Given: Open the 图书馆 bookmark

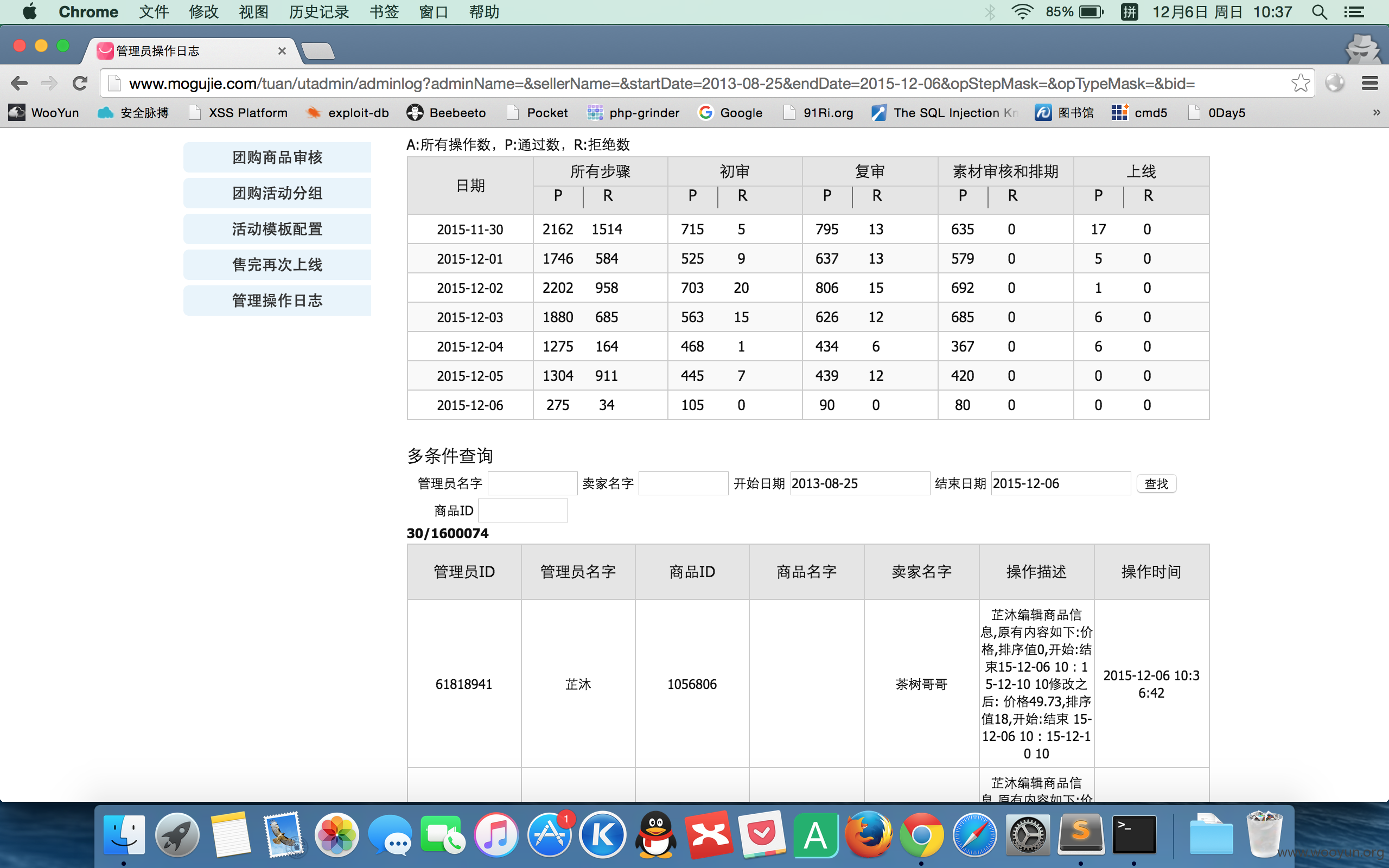Looking at the screenshot, I should (x=1065, y=113).
